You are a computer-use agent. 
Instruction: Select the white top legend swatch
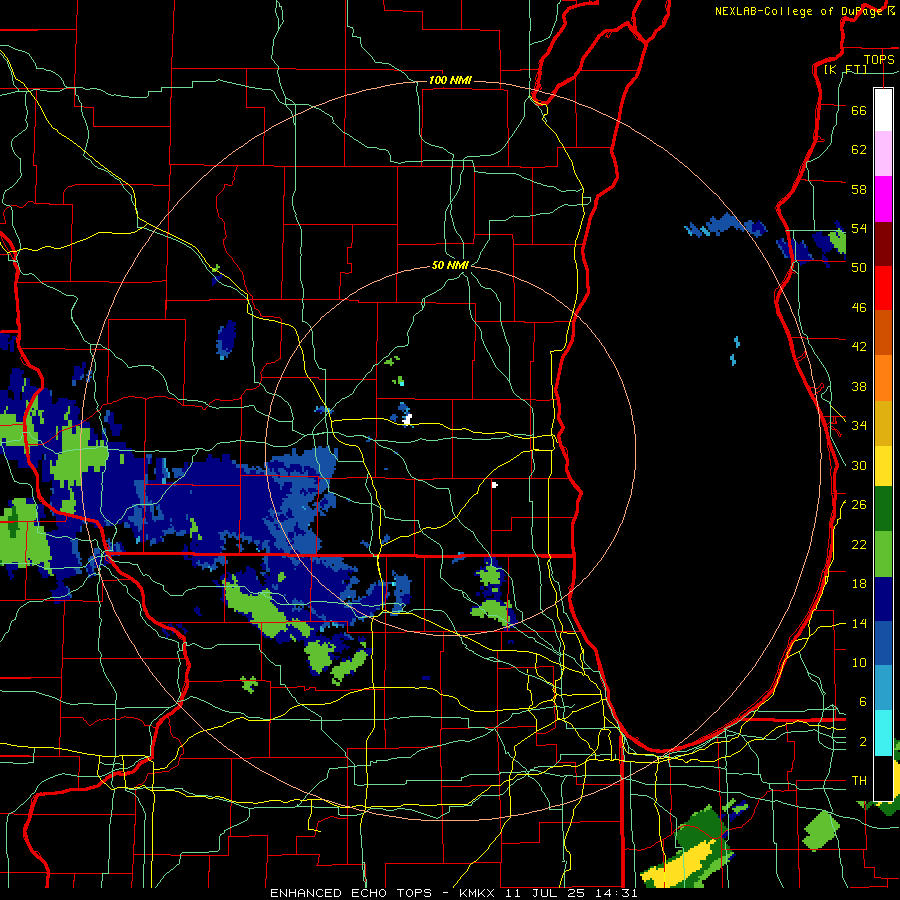point(883,110)
